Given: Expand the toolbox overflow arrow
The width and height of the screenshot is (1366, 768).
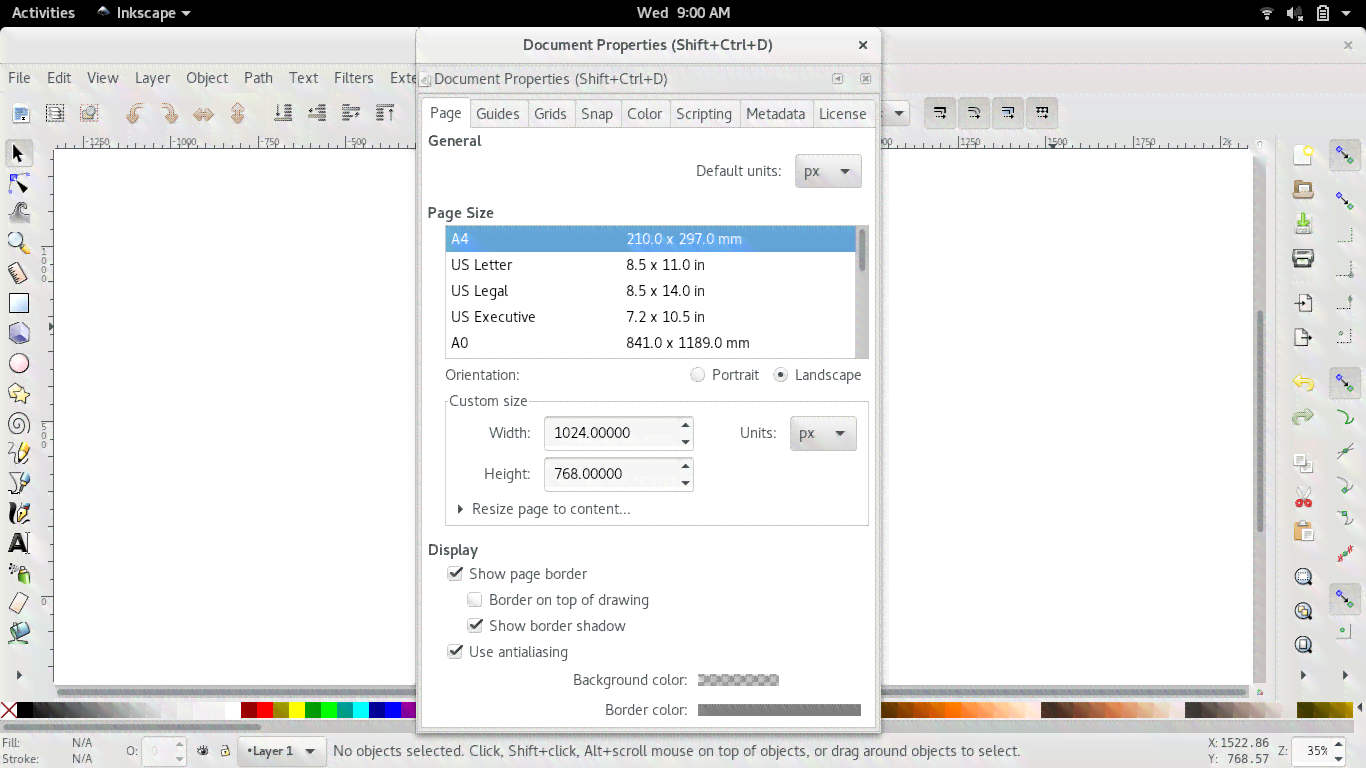Looking at the screenshot, I should tap(19, 675).
